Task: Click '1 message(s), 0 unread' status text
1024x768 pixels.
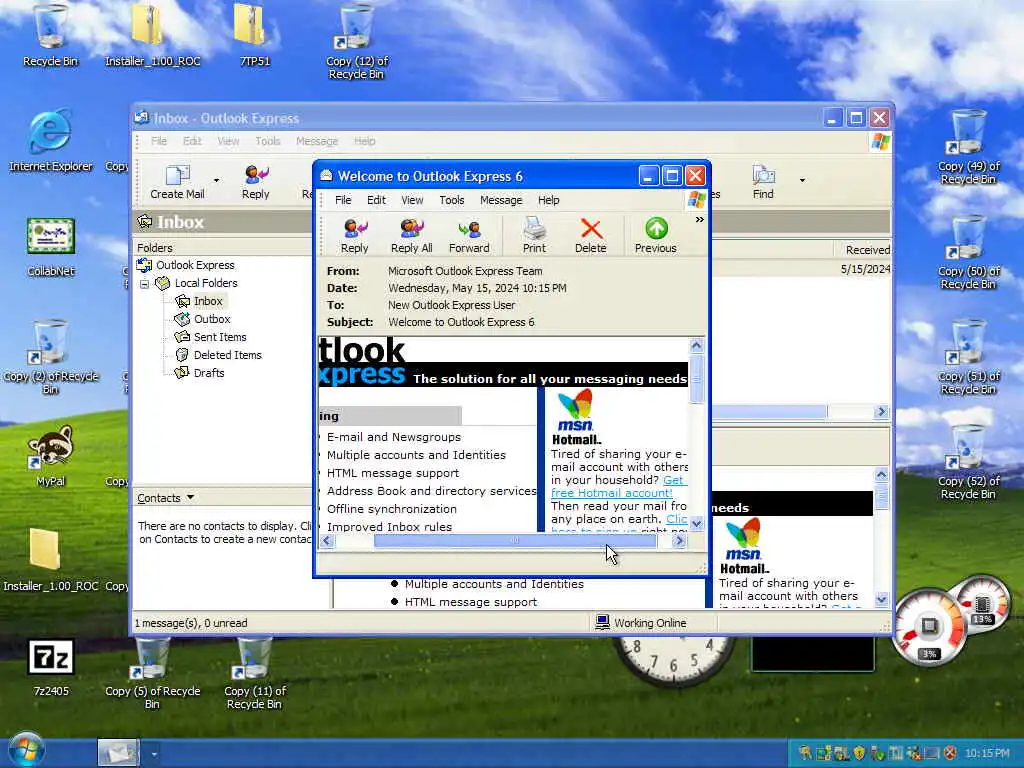Action: tap(191, 623)
